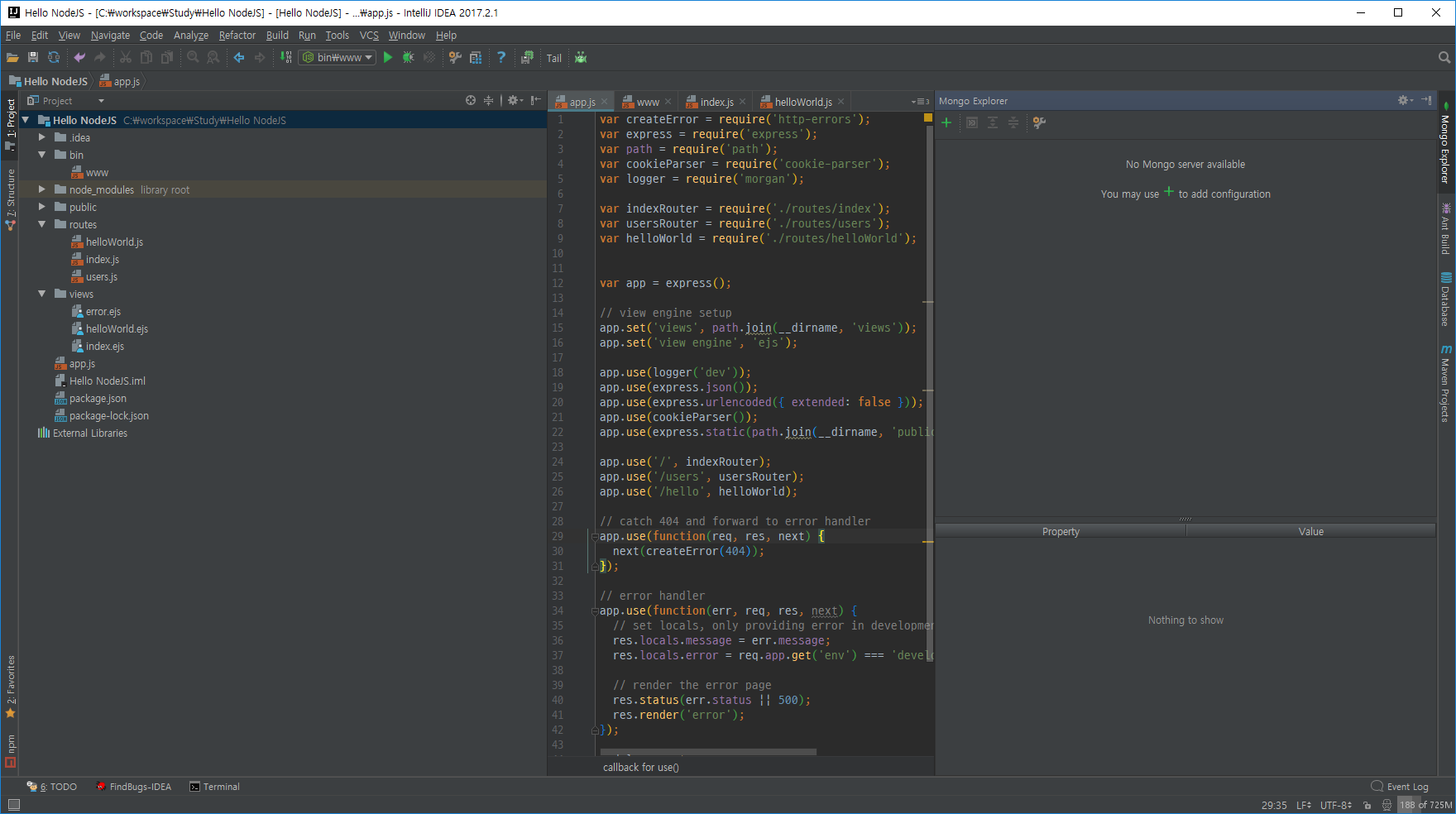
Task: Open Maven Projects side tool window
Action: [x=1446, y=384]
